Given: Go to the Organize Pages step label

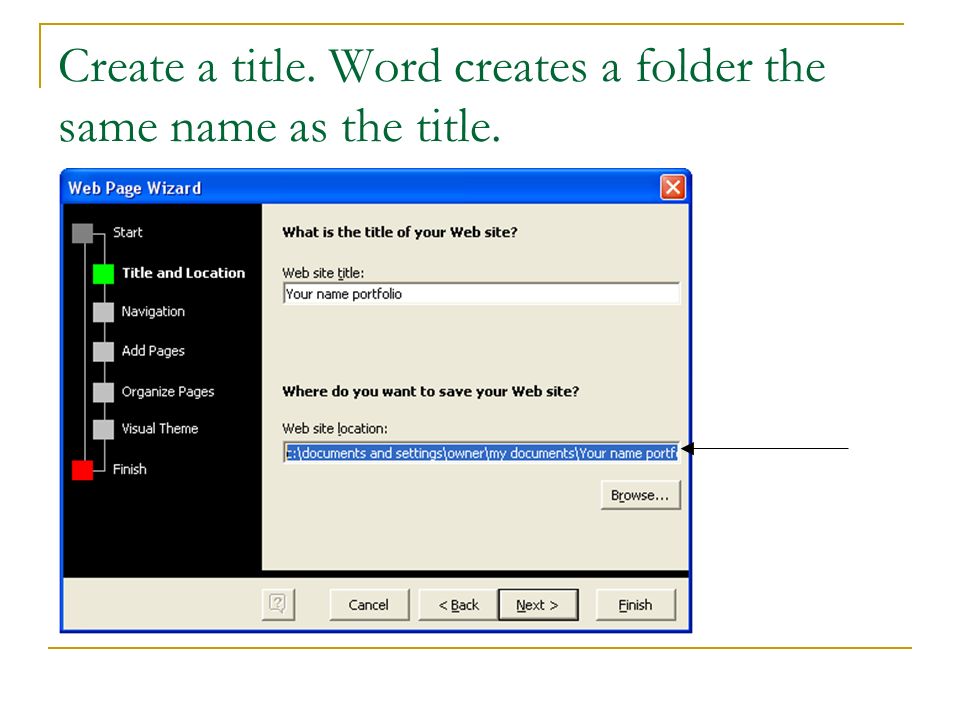Looking at the screenshot, I should pyautogui.click(x=168, y=392).
